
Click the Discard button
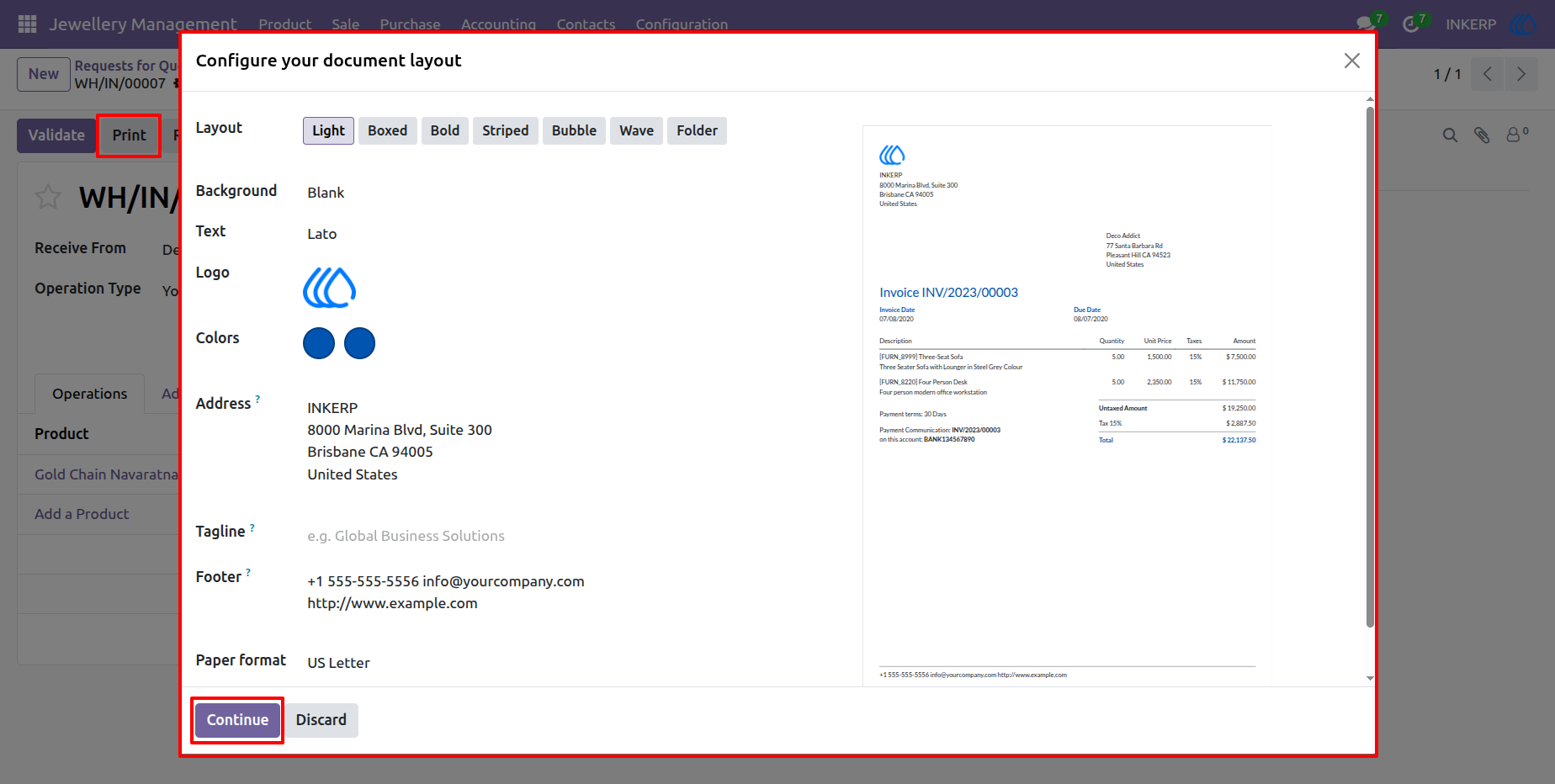pyautogui.click(x=321, y=720)
